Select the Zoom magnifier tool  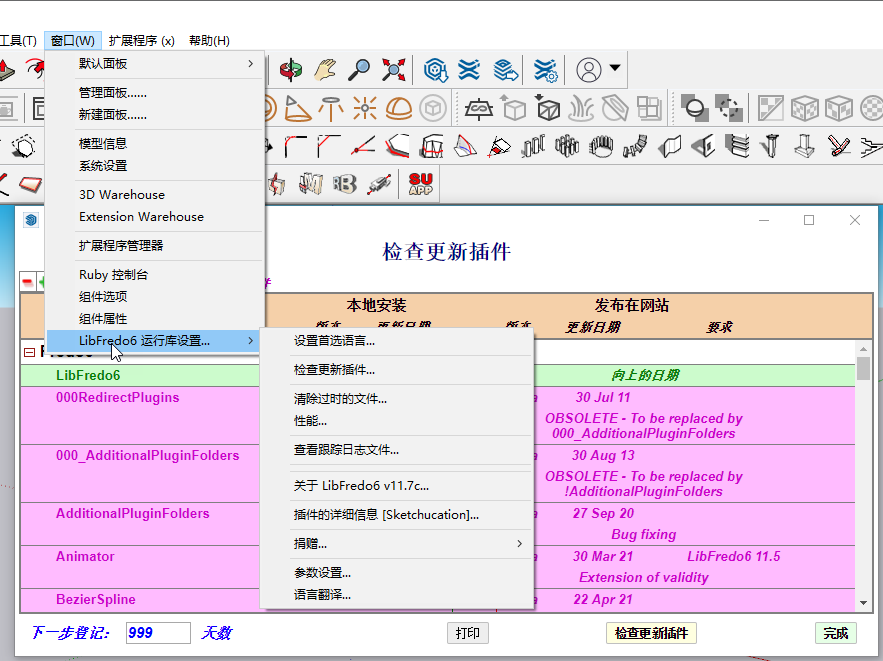pos(359,70)
